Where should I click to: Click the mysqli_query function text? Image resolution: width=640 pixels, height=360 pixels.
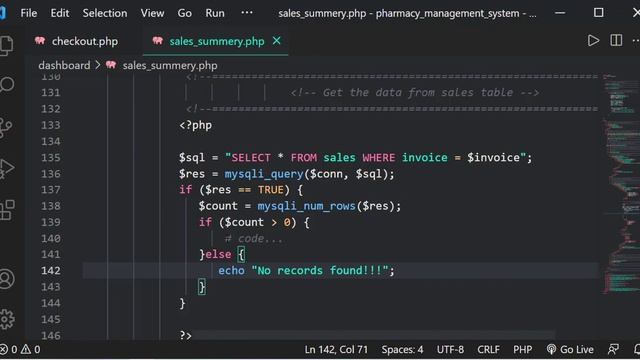point(264,174)
